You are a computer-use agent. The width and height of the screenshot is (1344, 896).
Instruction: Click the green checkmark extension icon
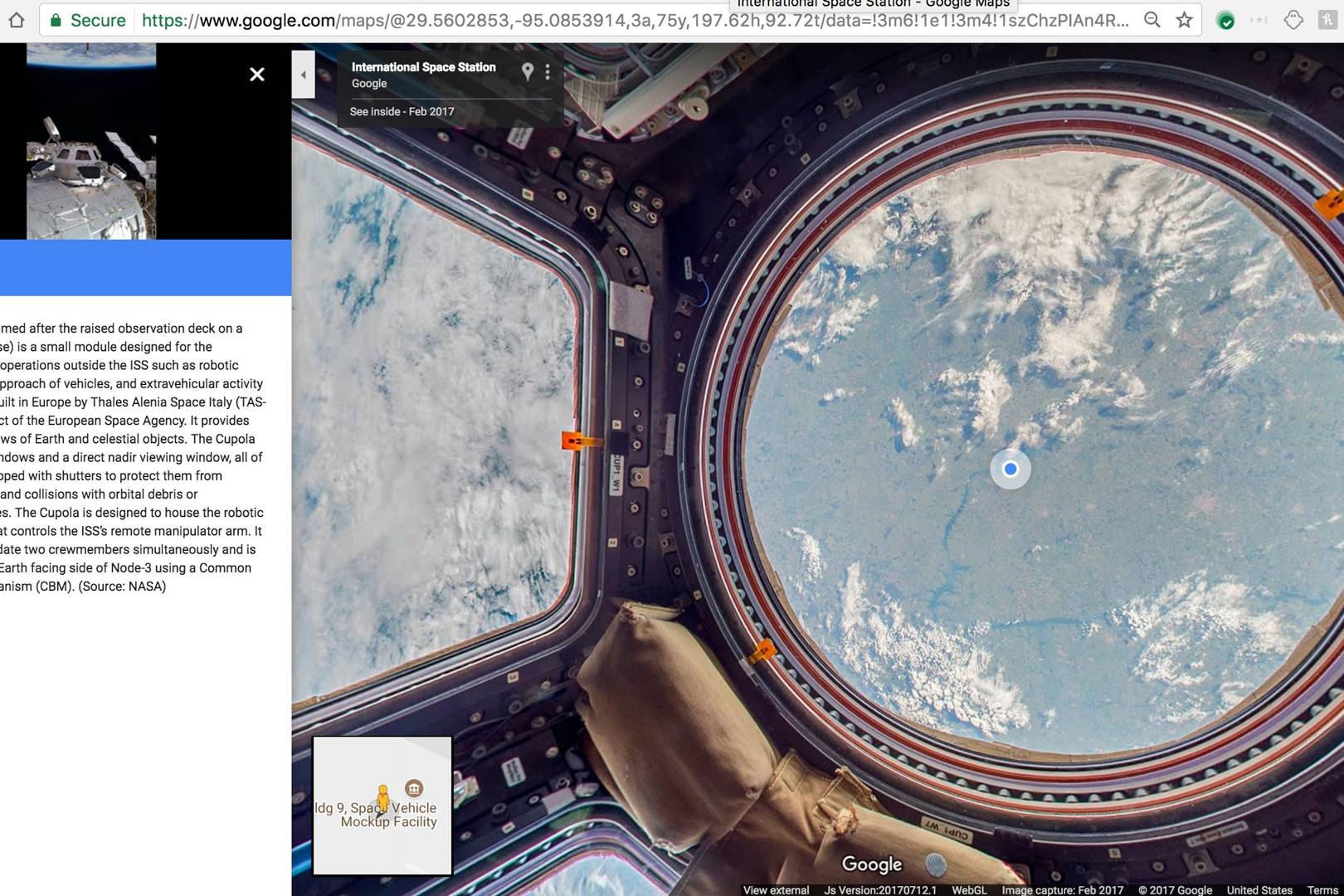pos(1225,19)
